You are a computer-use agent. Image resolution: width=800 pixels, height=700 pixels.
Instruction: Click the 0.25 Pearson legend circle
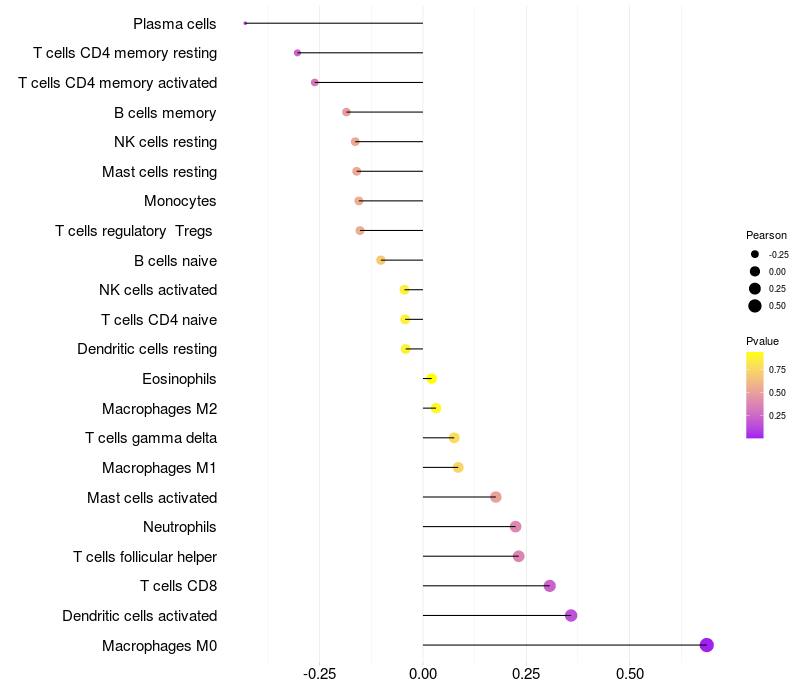pos(755,289)
